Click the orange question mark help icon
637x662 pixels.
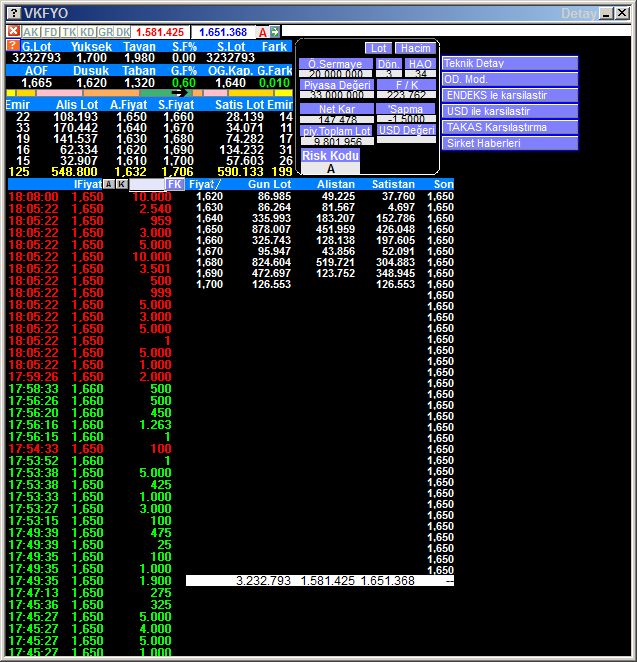[x=12, y=46]
